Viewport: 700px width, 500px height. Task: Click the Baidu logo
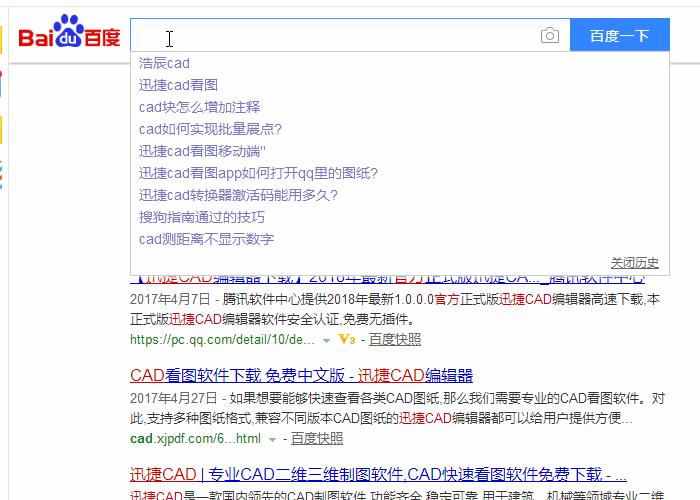[x=69, y=31]
